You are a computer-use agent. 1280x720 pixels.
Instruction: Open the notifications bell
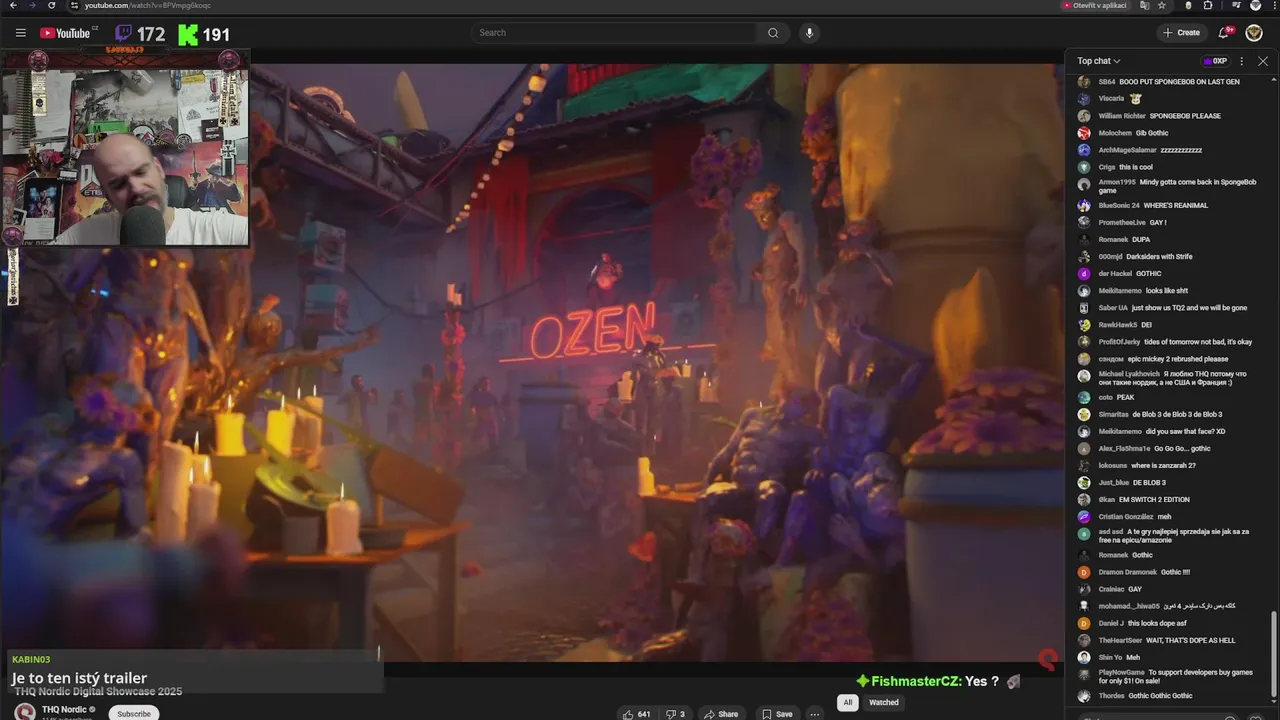[x=1224, y=33]
